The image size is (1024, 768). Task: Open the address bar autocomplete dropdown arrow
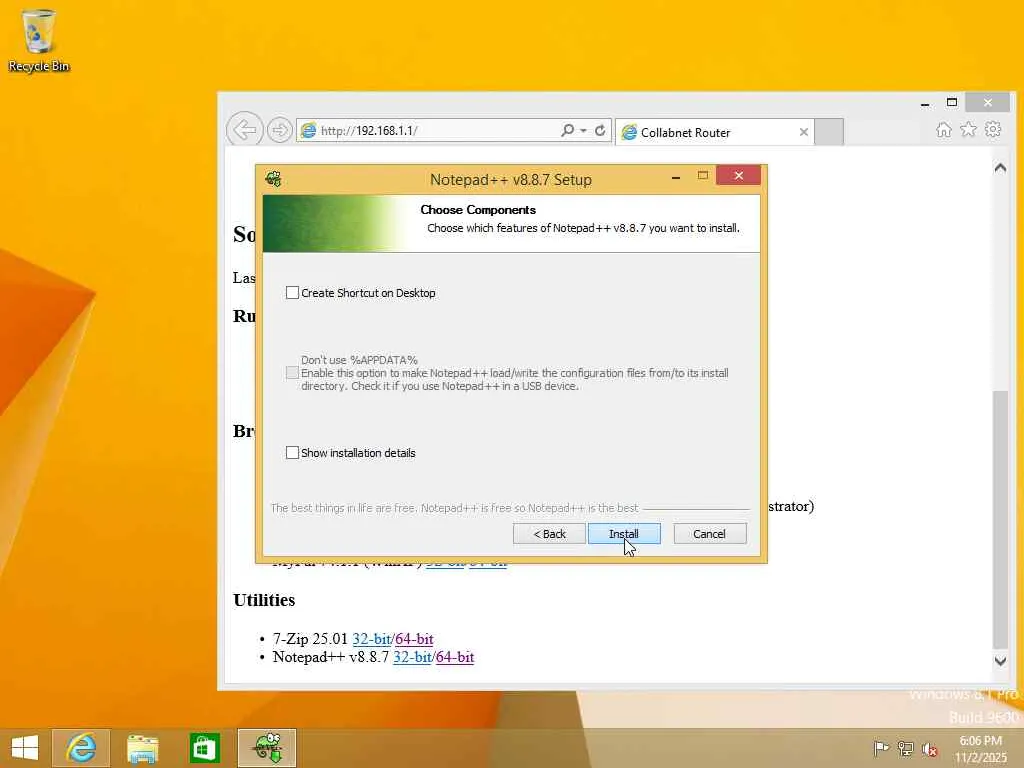(583, 130)
